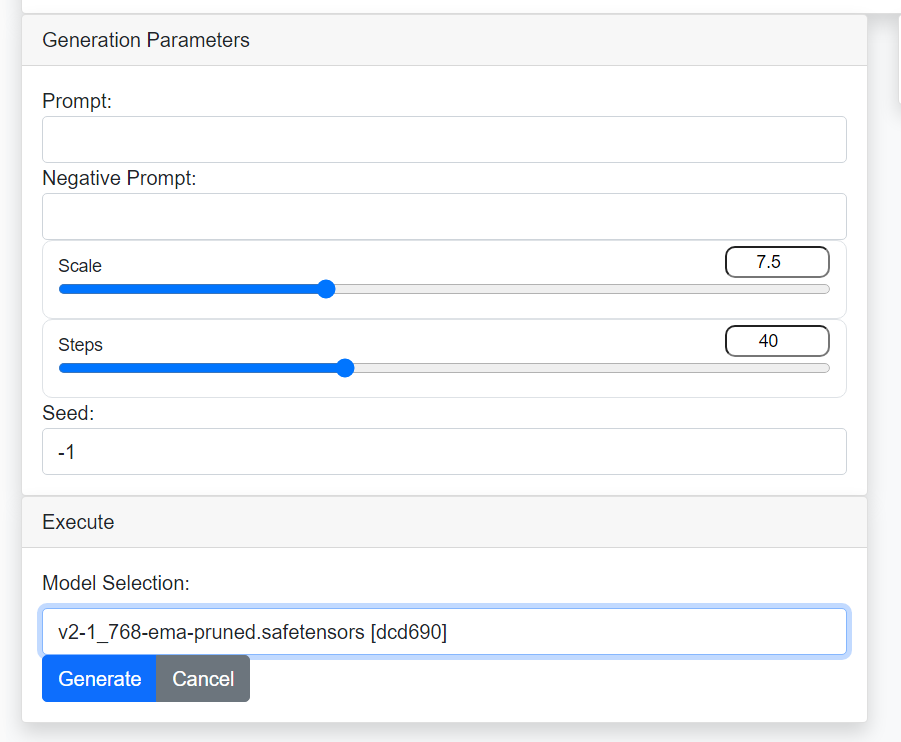This screenshot has height=742, width=901.
Task: Click the Generation Parameters section header
Action: (x=145, y=40)
